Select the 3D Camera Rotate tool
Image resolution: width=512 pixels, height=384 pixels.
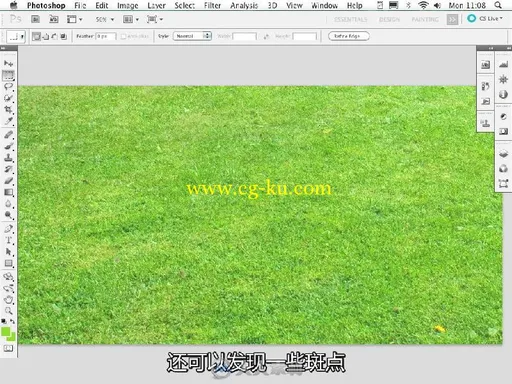click(8, 288)
